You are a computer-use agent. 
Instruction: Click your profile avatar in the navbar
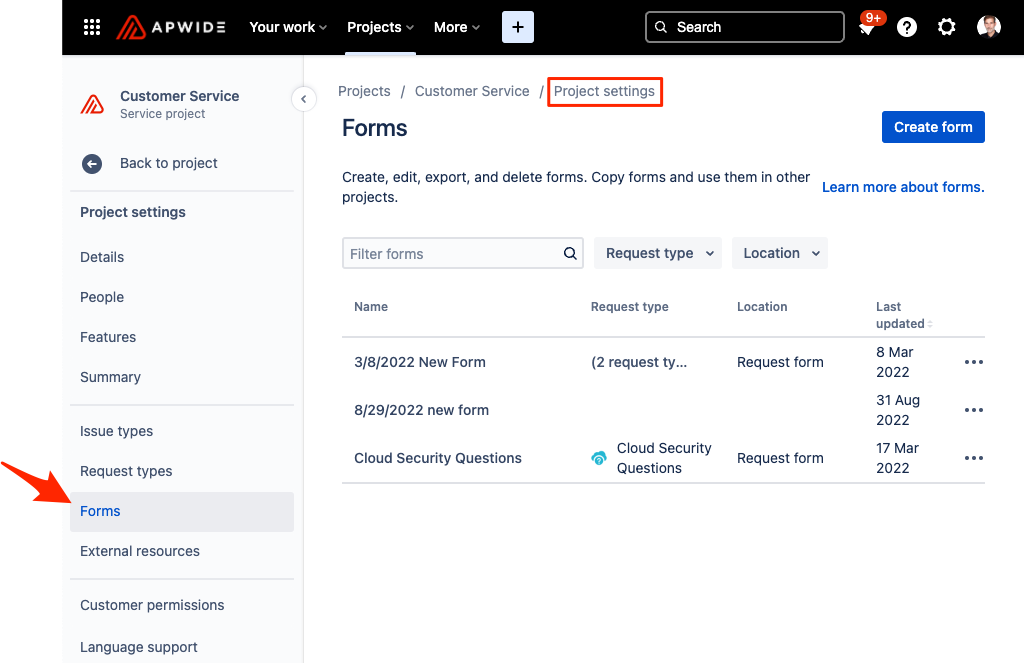(x=989, y=27)
